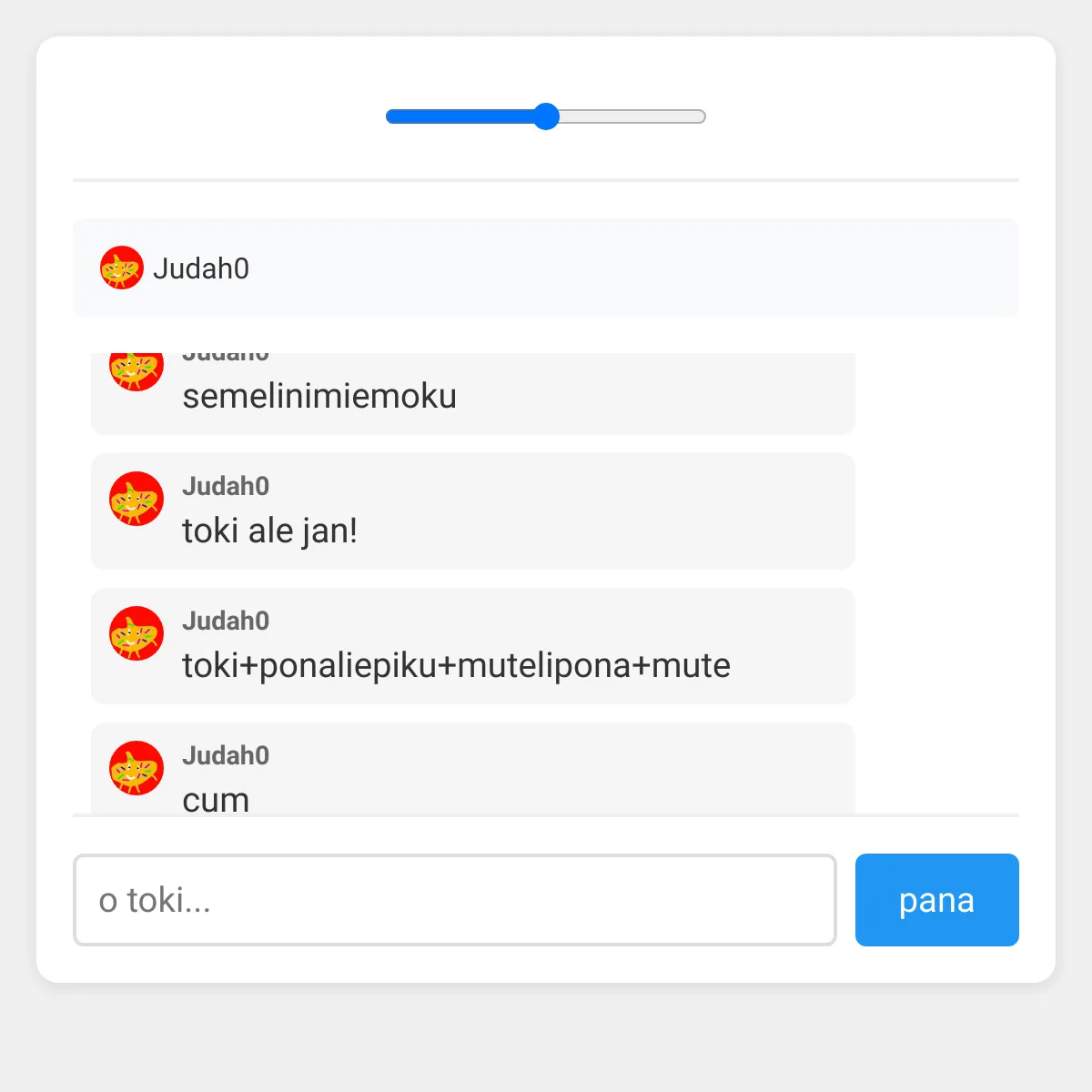
Task: Click the partly hidden username at top of chat list
Action: point(226,357)
